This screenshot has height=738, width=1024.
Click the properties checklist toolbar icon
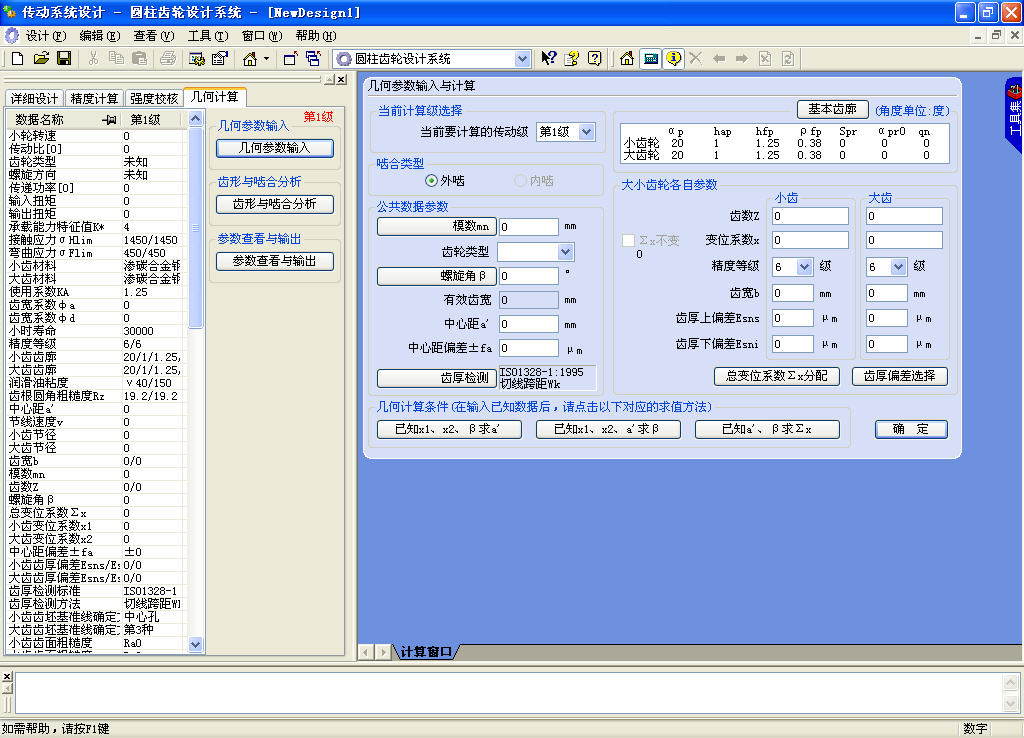(219, 59)
